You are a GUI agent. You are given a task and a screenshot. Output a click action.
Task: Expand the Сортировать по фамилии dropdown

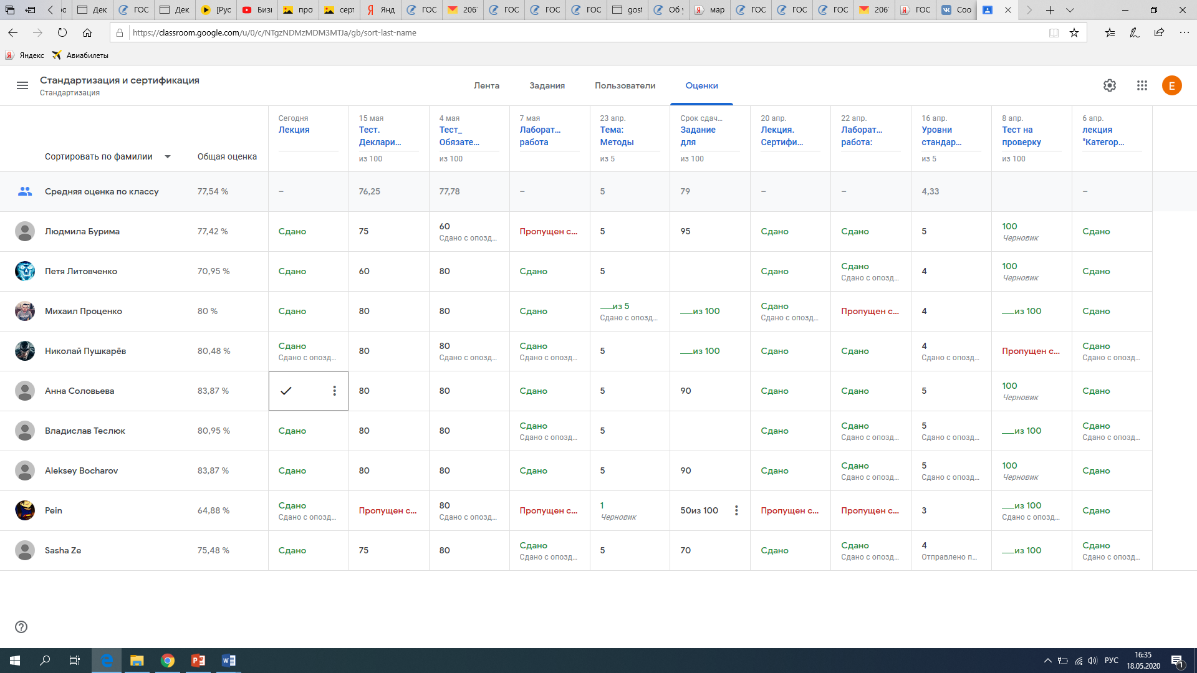tap(167, 156)
